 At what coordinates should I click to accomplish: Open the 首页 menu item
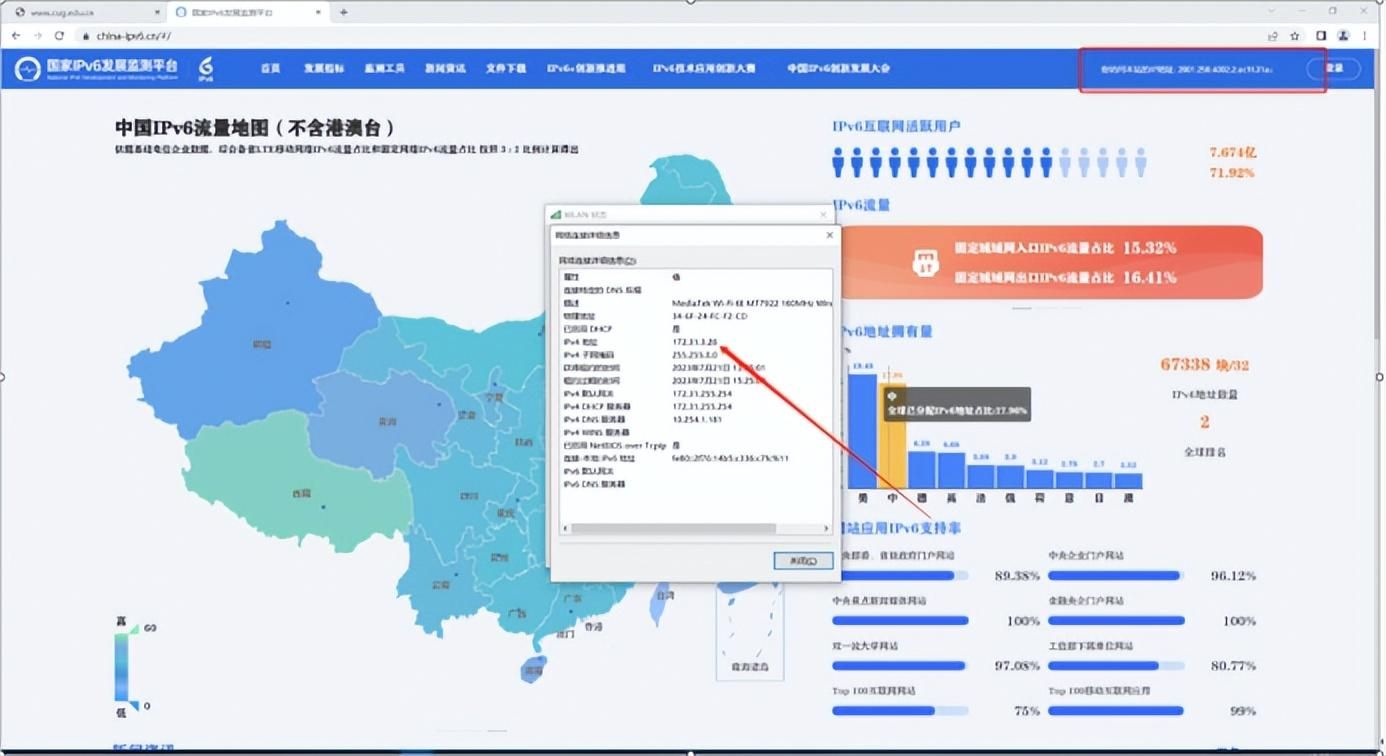click(x=270, y=69)
